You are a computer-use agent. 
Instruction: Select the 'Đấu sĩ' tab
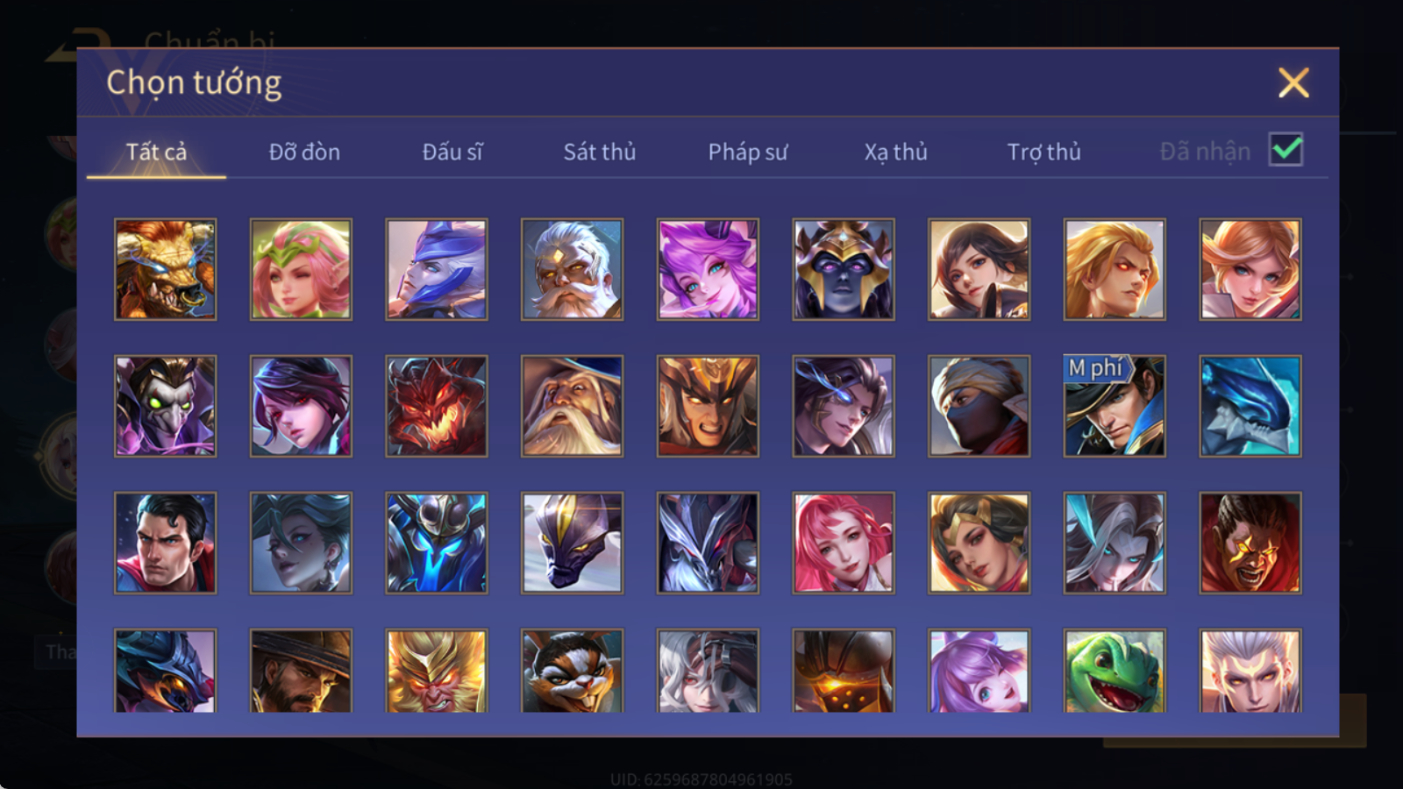point(452,152)
